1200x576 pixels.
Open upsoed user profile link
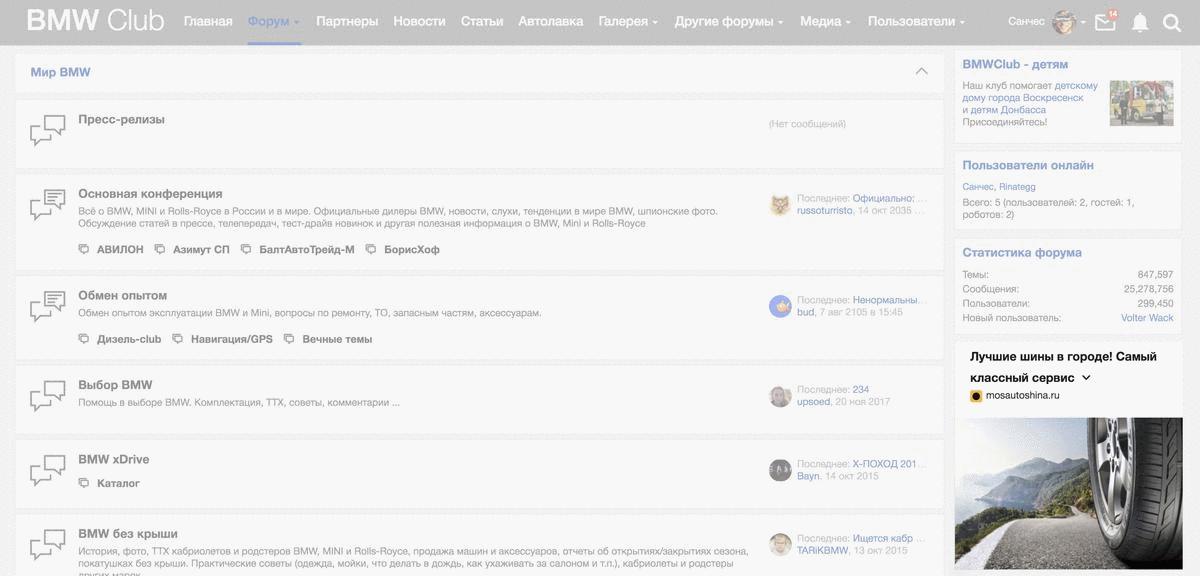coord(813,402)
